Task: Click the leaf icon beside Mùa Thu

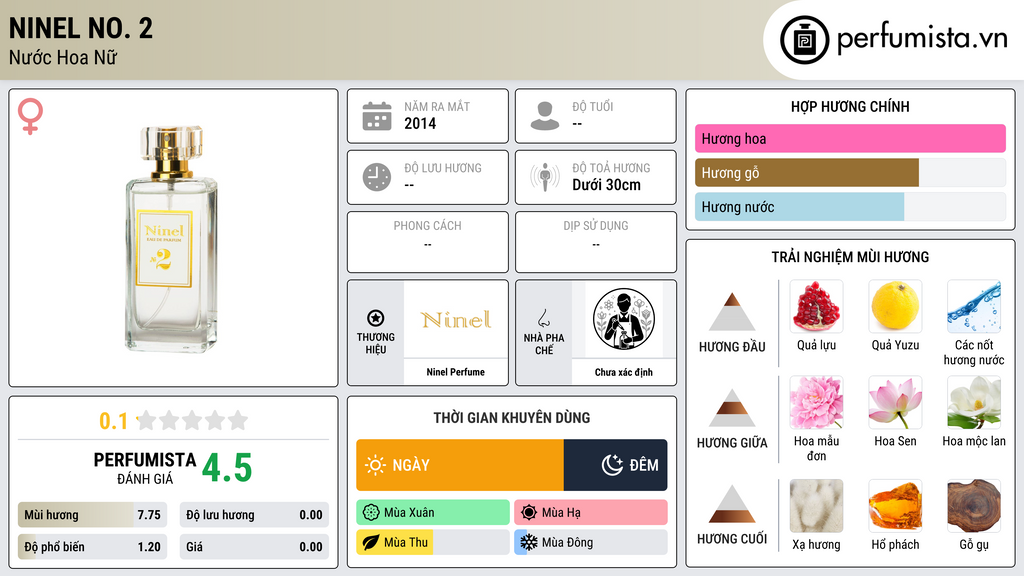Action: pos(371,542)
